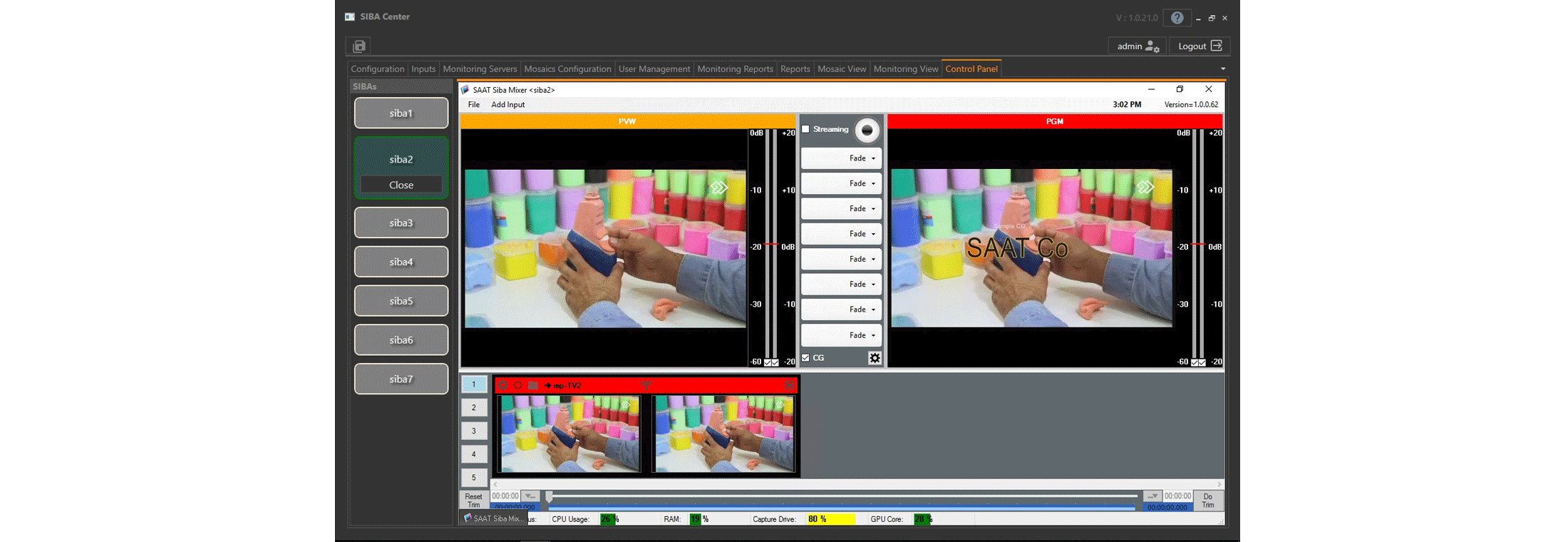Click the circular icon at right of mp-TV2 header
1568x542 pixels.
click(x=789, y=385)
